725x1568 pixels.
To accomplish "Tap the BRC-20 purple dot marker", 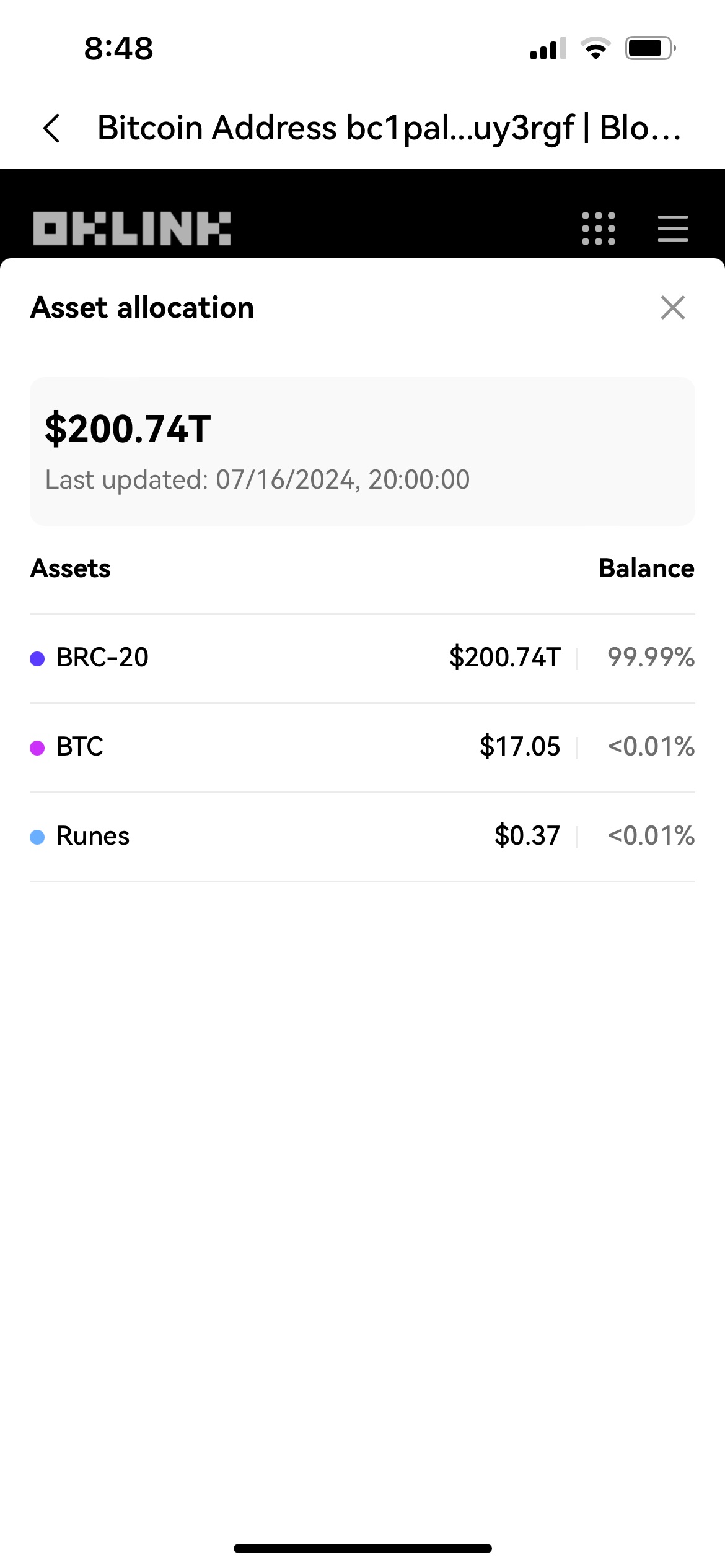I will coord(37,658).
